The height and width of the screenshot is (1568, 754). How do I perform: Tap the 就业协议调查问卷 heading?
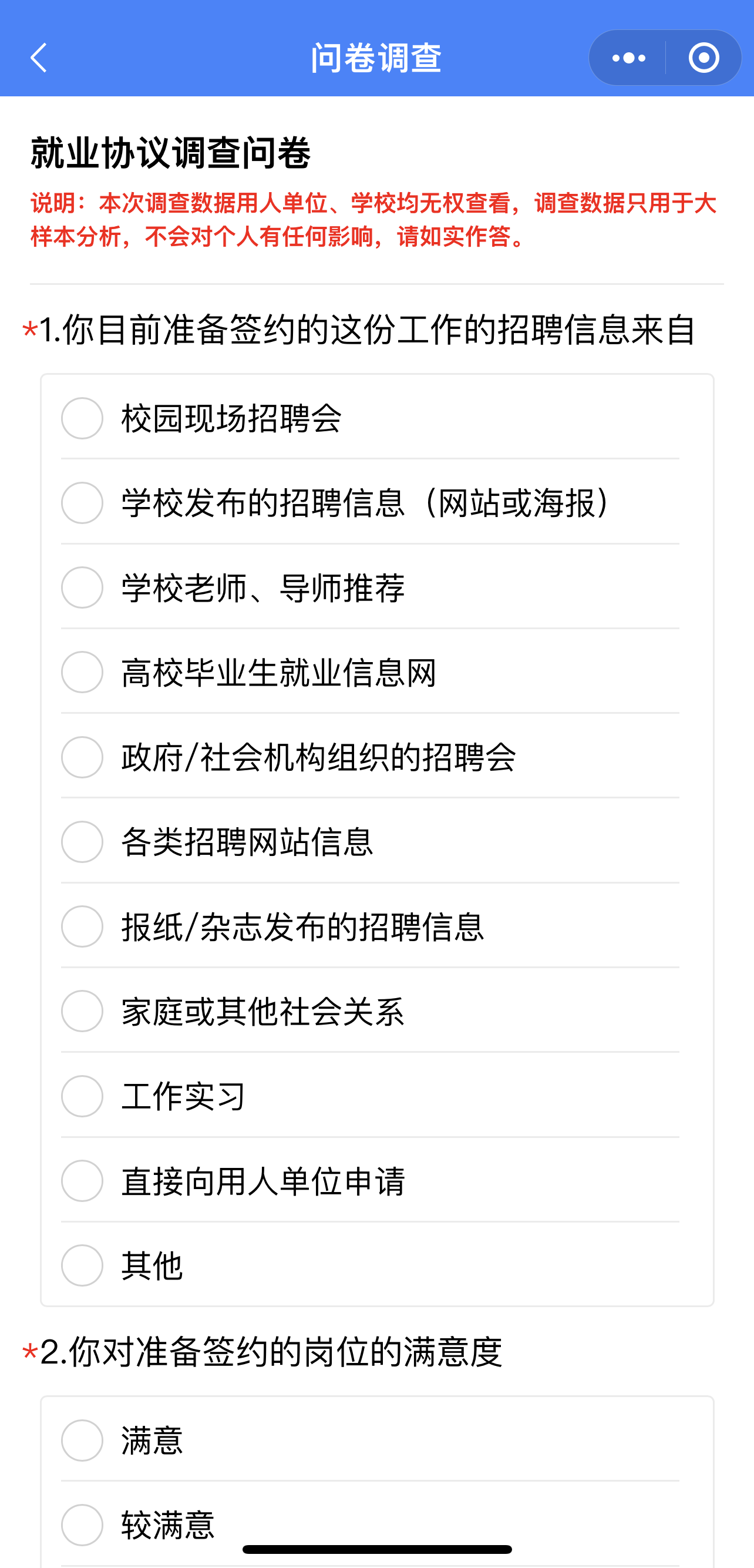tap(171, 152)
